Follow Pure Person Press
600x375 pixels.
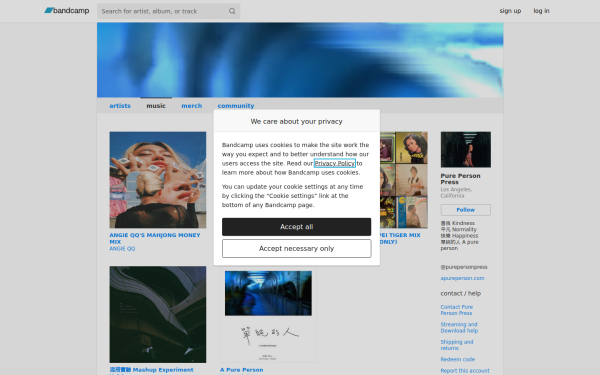click(x=466, y=210)
